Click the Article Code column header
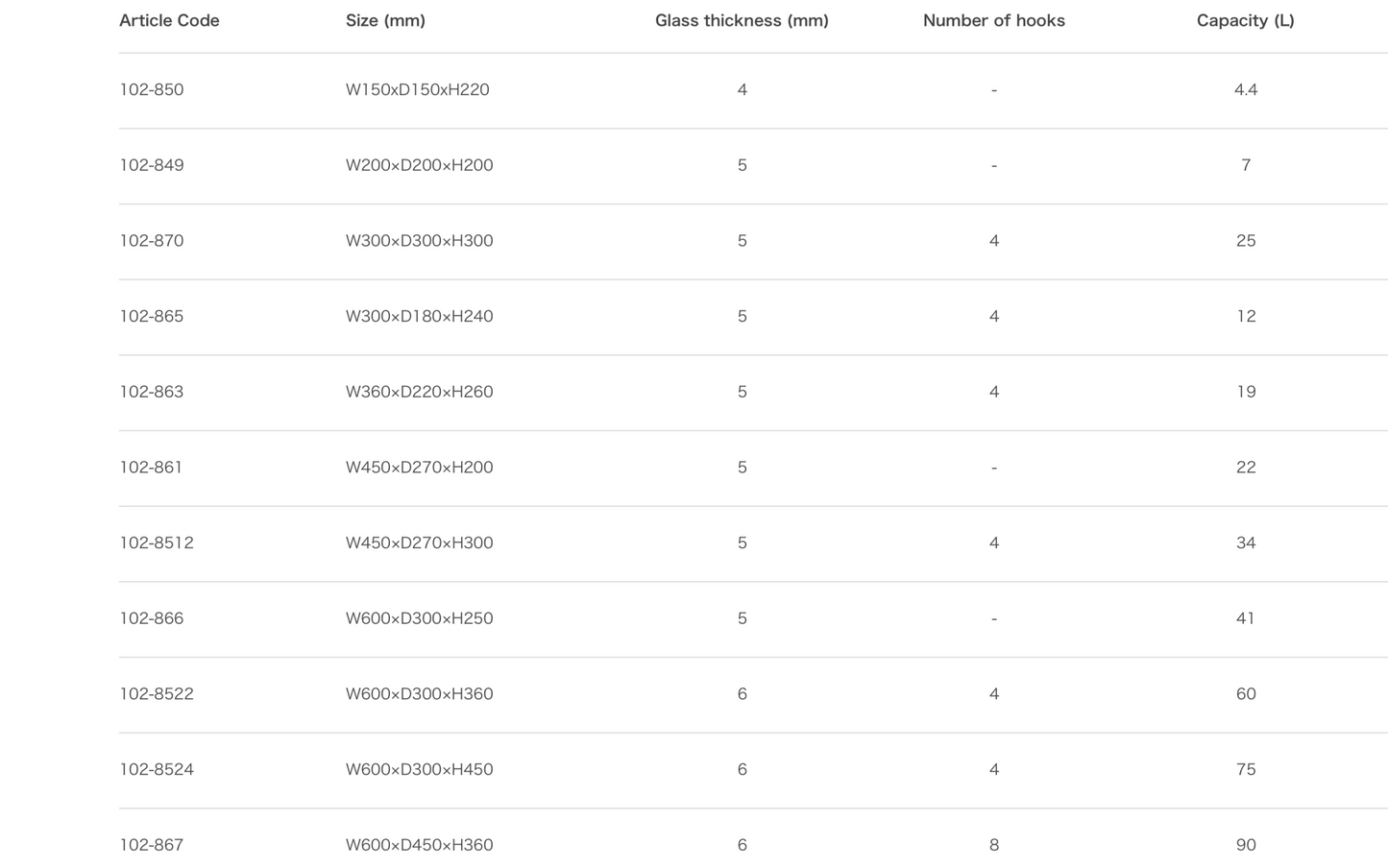 pyautogui.click(x=169, y=20)
